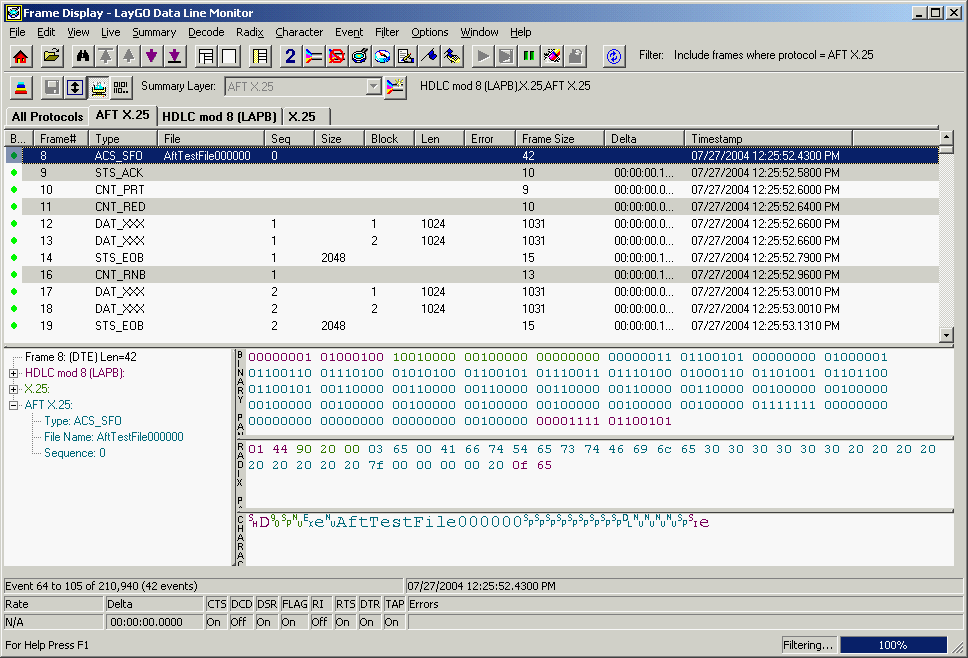The image size is (968, 658).
Task: Open the Options menu
Action: [x=430, y=32]
